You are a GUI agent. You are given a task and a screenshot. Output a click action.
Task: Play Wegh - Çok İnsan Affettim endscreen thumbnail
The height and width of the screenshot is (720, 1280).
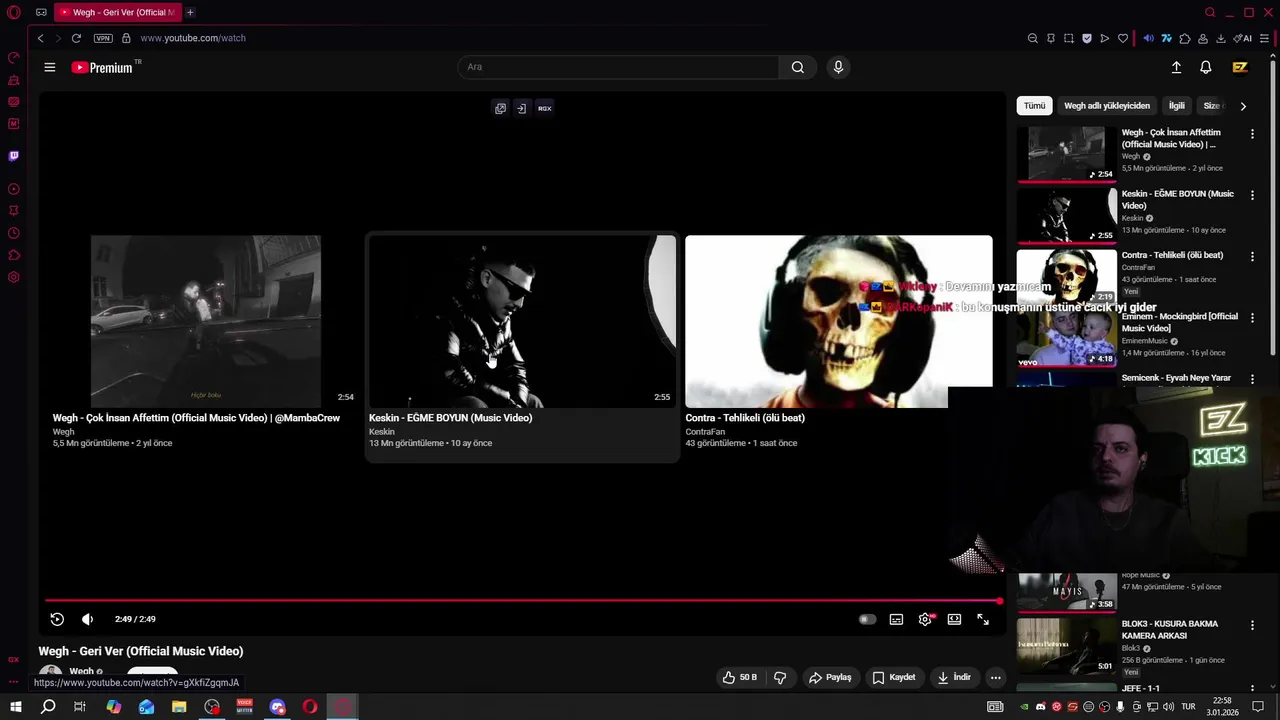206,321
